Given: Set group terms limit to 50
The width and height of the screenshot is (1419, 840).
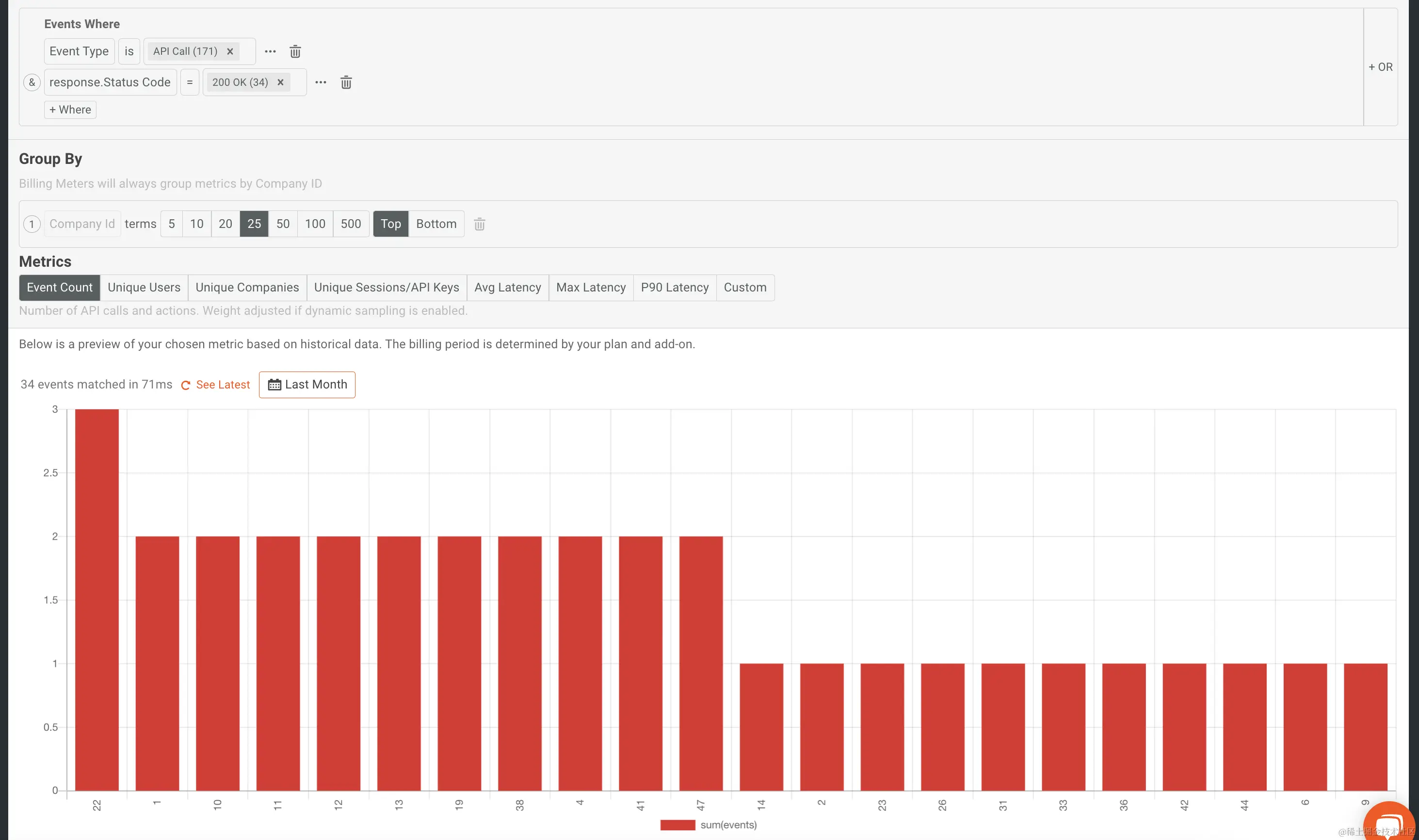Looking at the screenshot, I should pos(282,224).
